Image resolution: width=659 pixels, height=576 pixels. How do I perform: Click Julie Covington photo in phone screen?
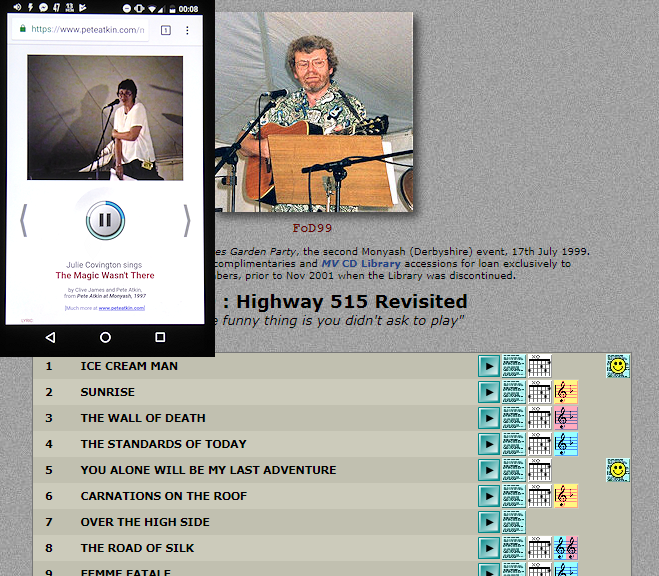coord(105,118)
